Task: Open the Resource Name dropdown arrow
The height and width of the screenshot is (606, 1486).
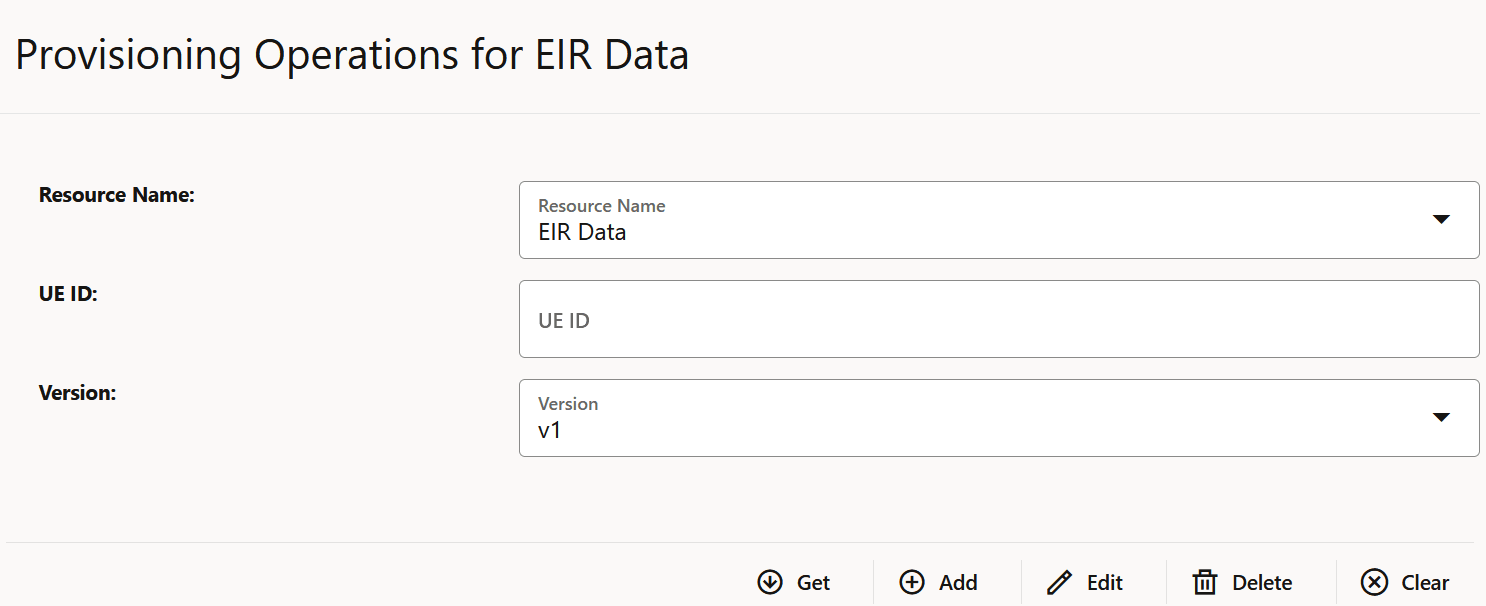Action: [x=1441, y=219]
